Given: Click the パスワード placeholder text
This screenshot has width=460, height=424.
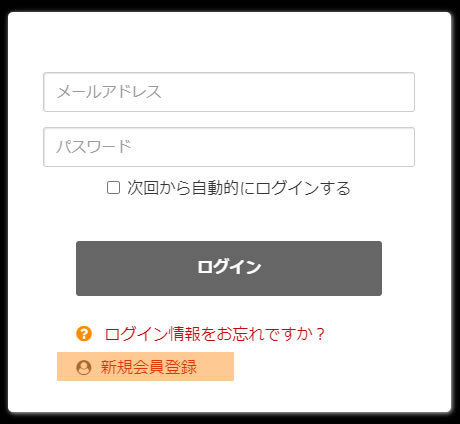Looking at the screenshot, I should pyautogui.click(x=94, y=147).
